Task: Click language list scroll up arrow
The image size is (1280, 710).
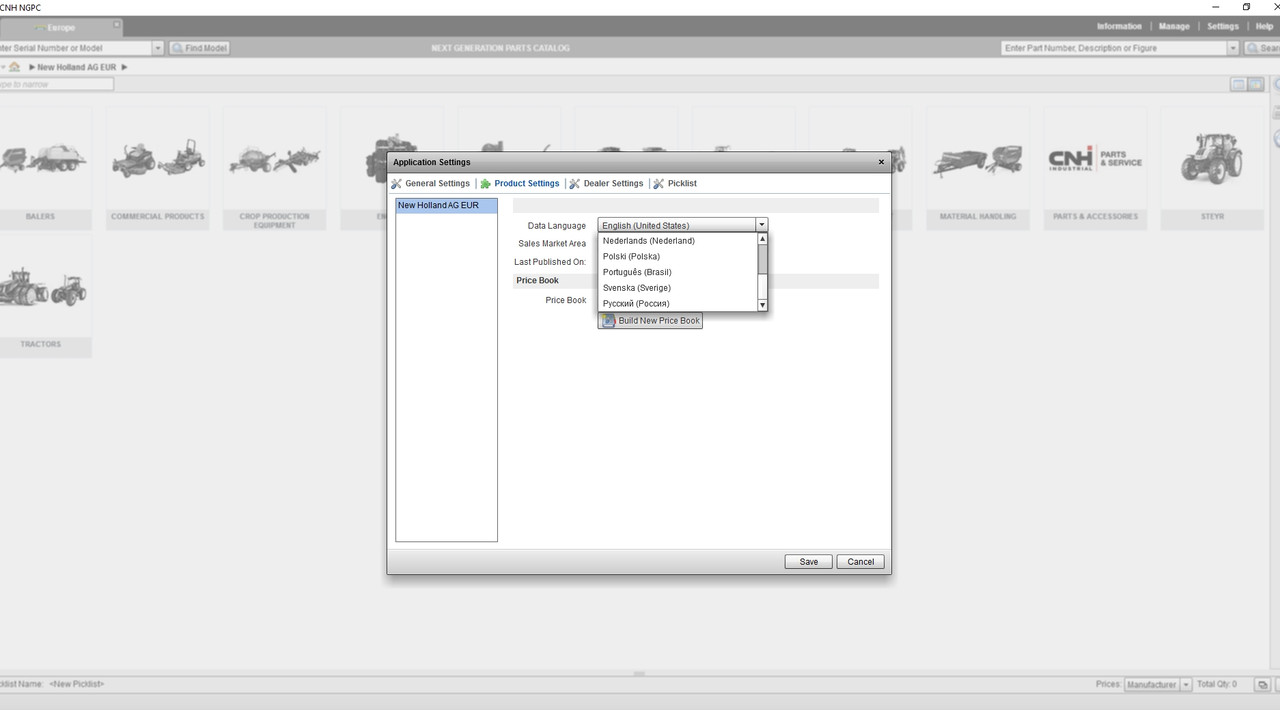Action: coord(762,239)
